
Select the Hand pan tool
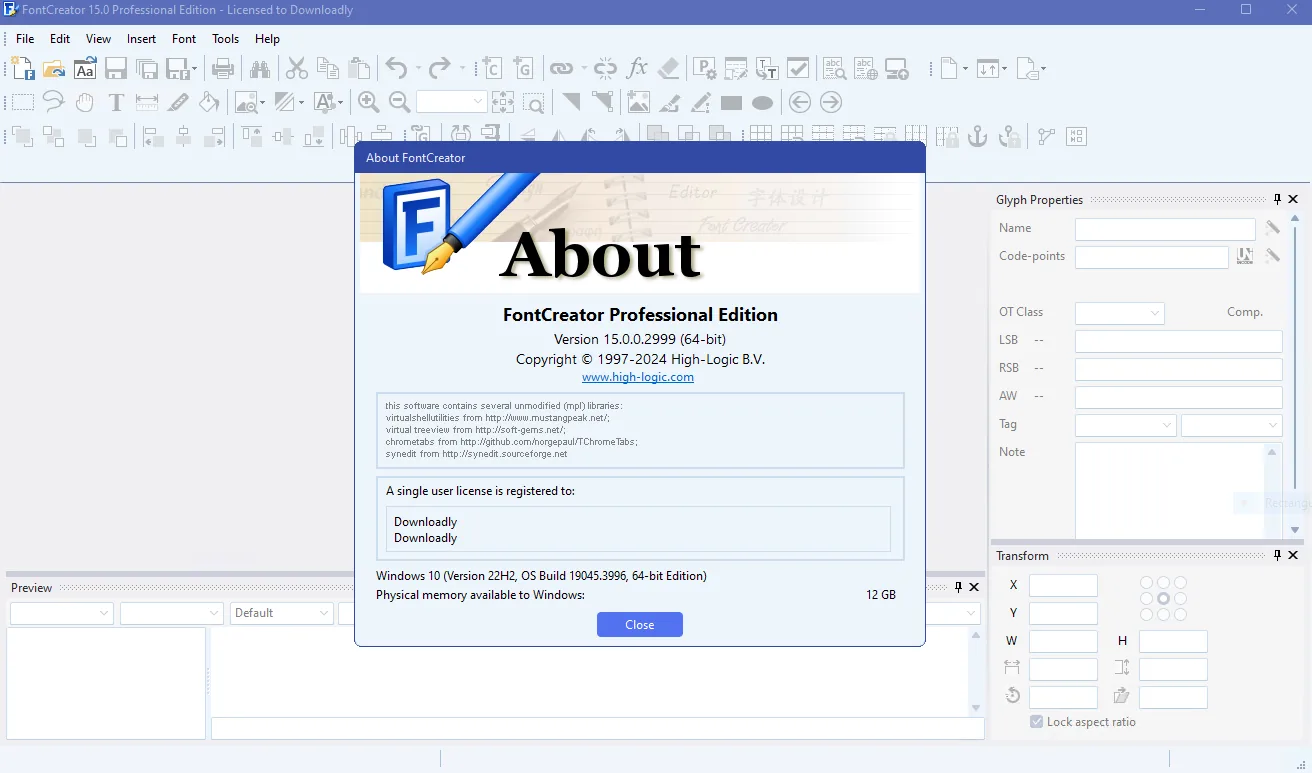pyautogui.click(x=85, y=102)
